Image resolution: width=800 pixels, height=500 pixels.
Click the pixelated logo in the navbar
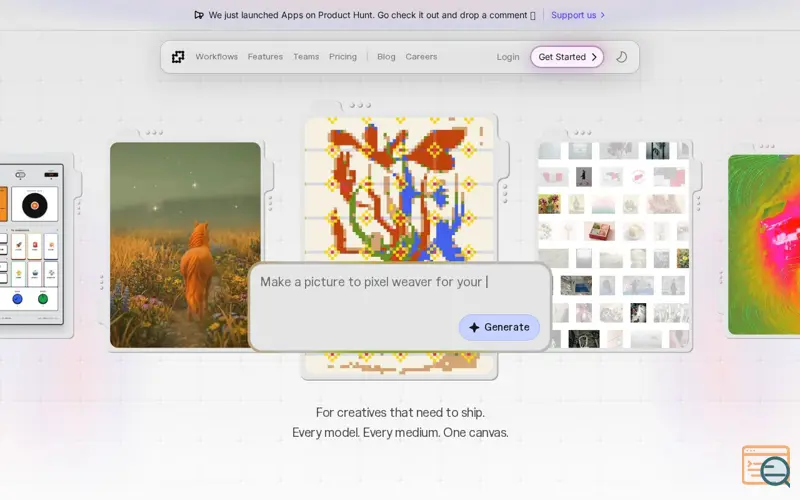pos(178,57)
